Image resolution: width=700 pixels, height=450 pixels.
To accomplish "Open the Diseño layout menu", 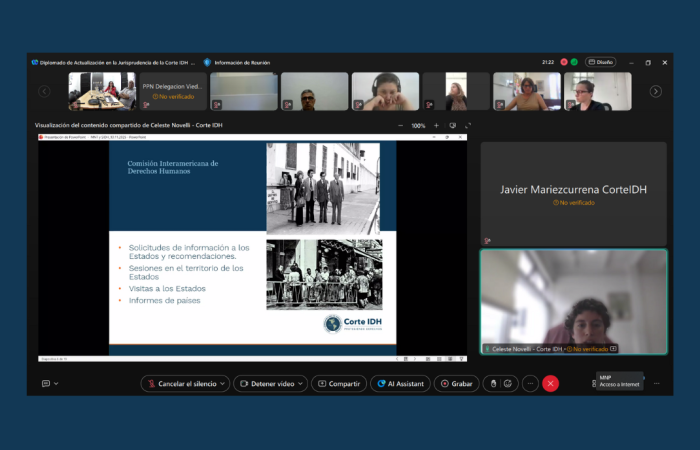I will point(600,62).
